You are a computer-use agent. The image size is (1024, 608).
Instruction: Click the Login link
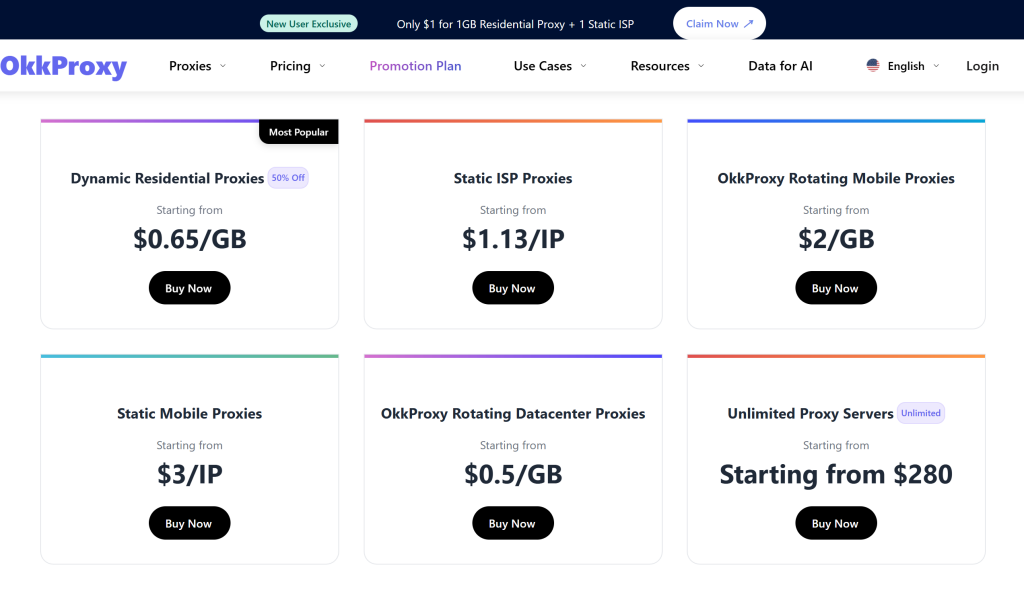(982, 66)
